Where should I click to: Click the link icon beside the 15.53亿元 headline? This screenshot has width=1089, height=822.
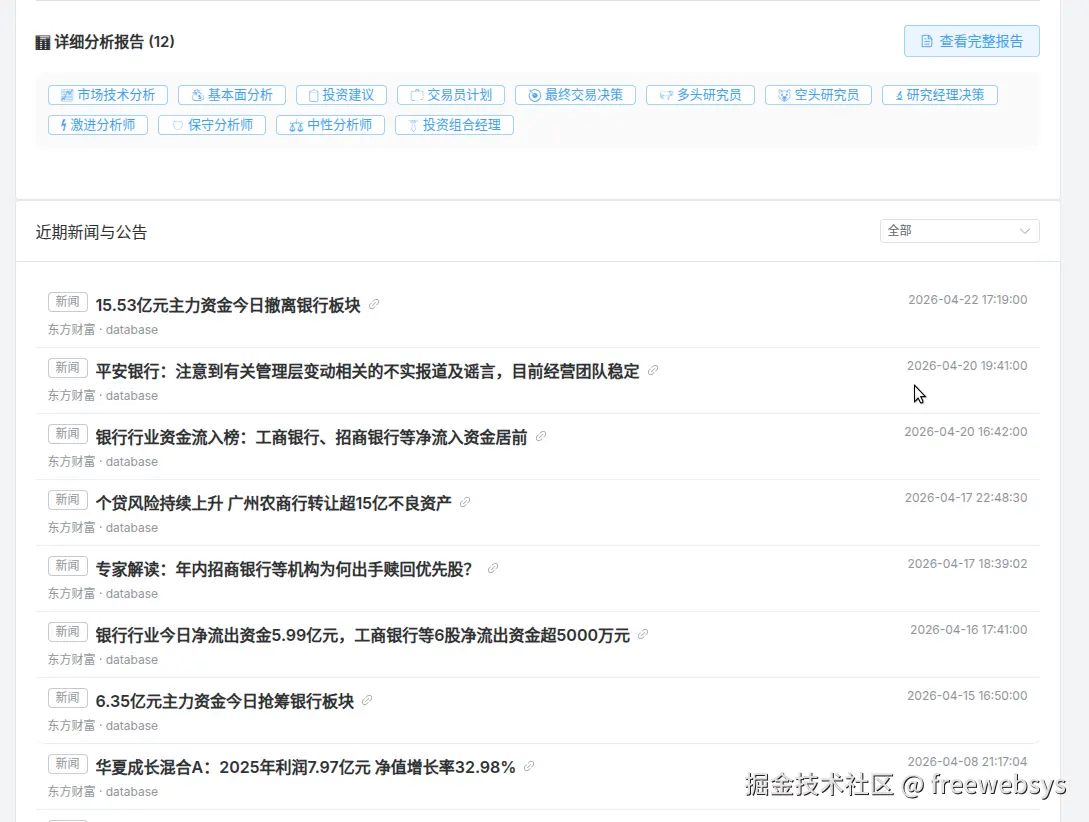374,304
